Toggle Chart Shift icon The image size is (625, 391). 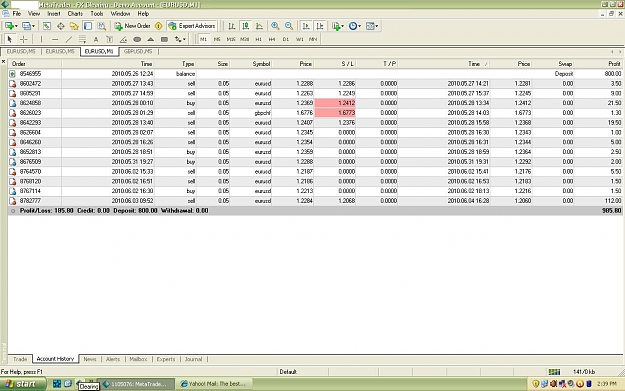320,26
